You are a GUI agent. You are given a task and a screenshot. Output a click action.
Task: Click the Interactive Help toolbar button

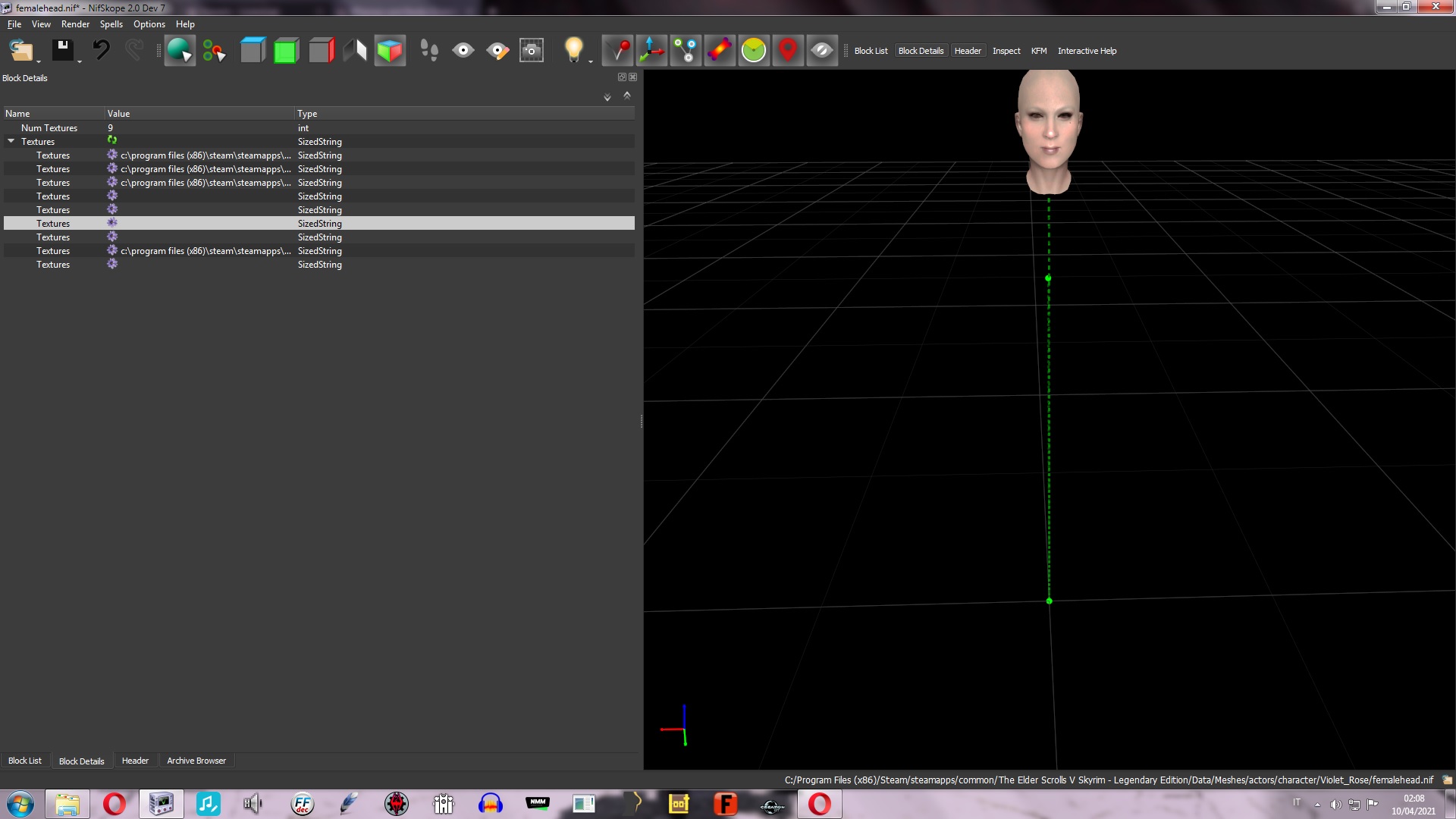[1087, 51]
